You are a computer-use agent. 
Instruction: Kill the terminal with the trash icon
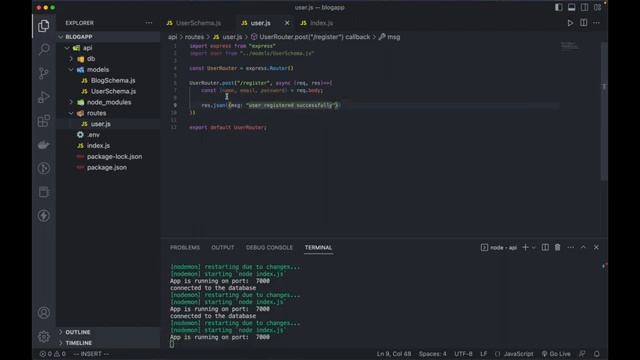click(558, 247)
